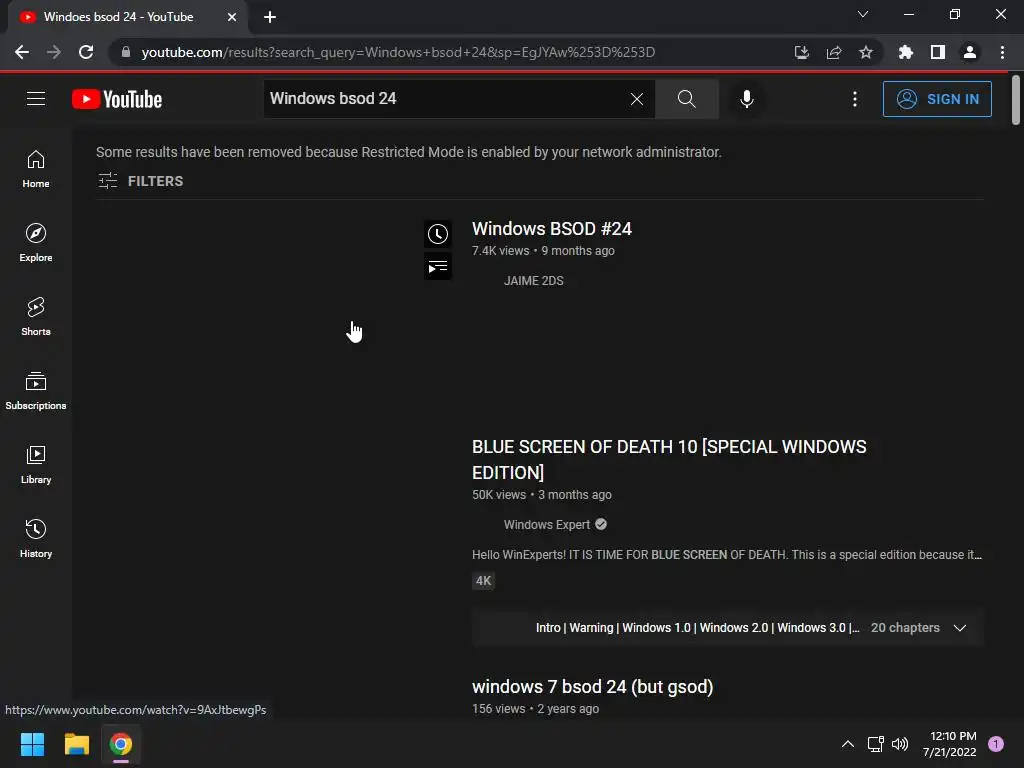
Task: Share this page via address bar icon
Action: click(x=834, y=52)
